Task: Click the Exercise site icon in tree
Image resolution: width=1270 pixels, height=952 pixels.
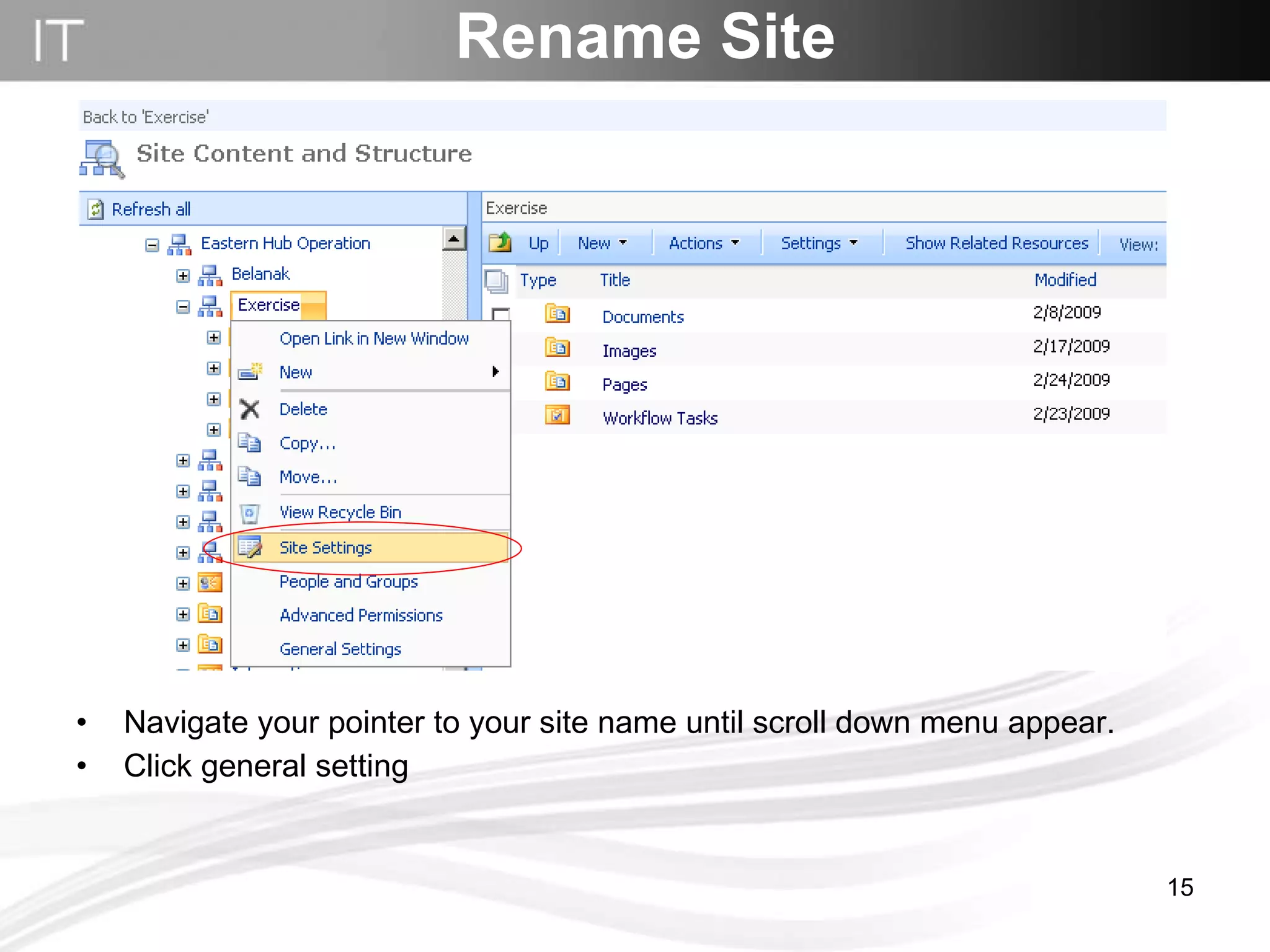Action: (210, 306)
